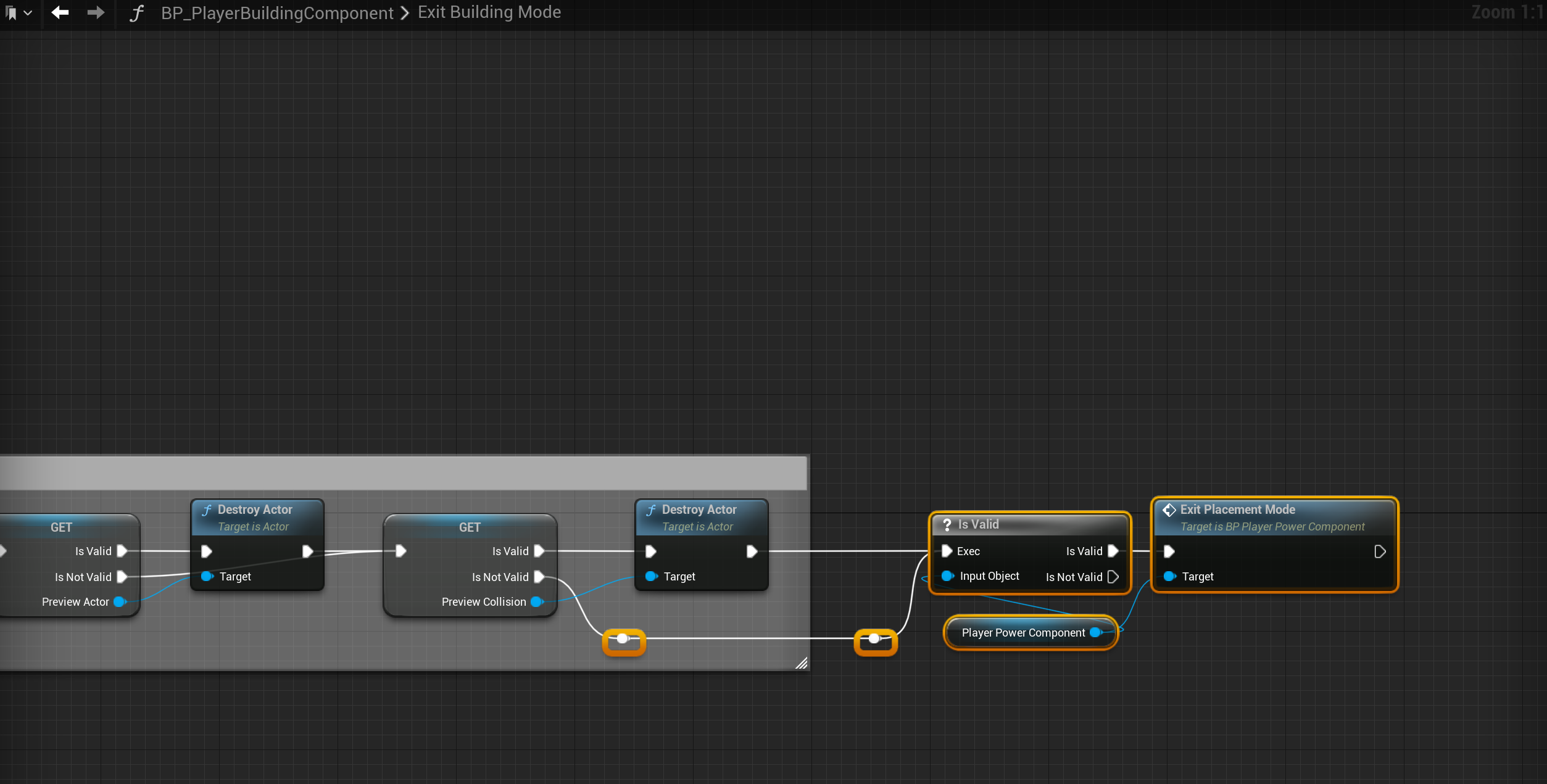
Task: Click the forward navigation arrow
Action: [96, 12]
